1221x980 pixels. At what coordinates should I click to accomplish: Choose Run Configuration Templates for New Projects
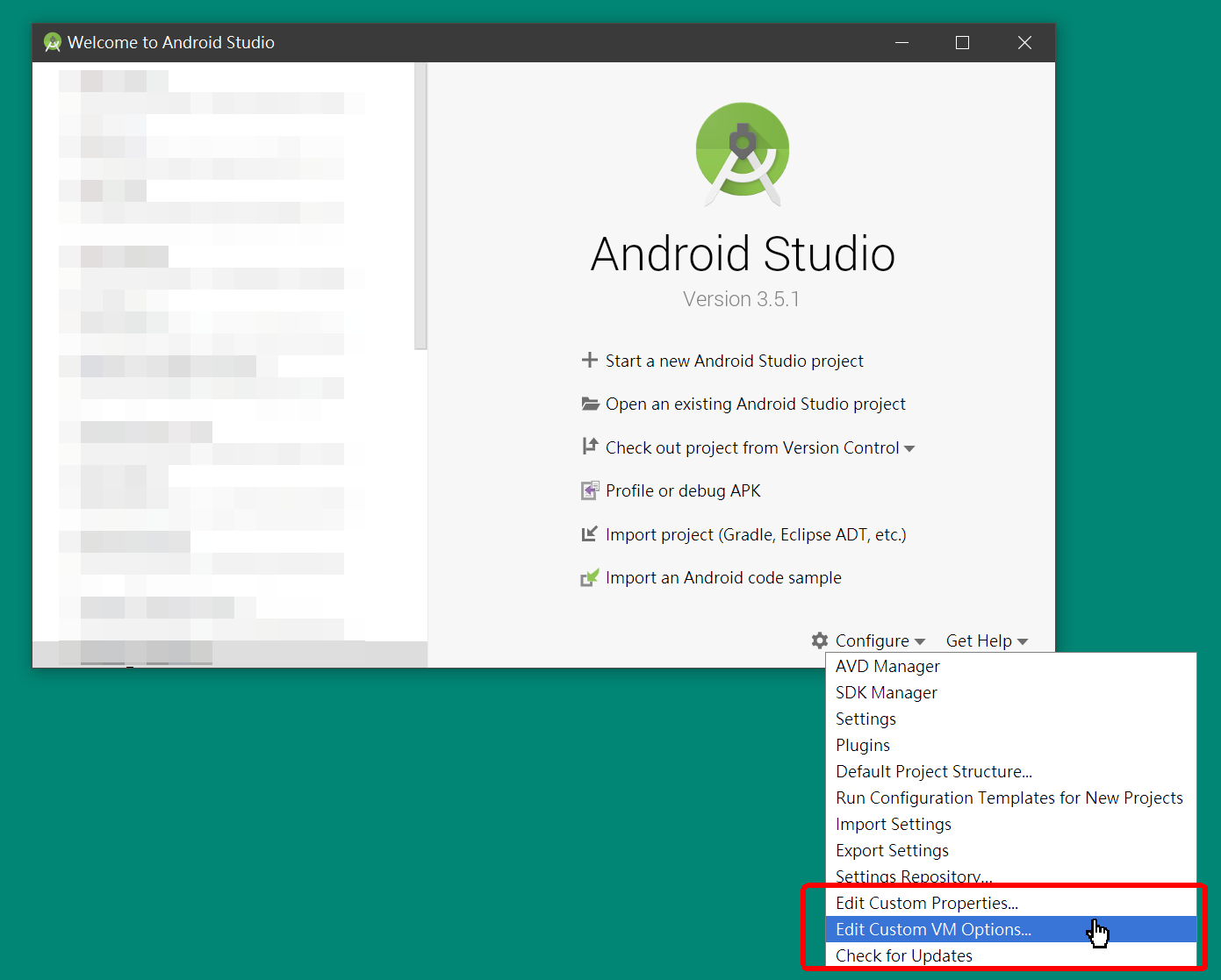(1011, 798)
